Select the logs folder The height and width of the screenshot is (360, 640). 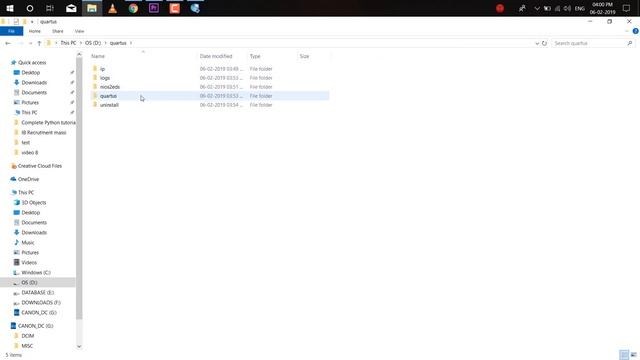tap(105, 78)
